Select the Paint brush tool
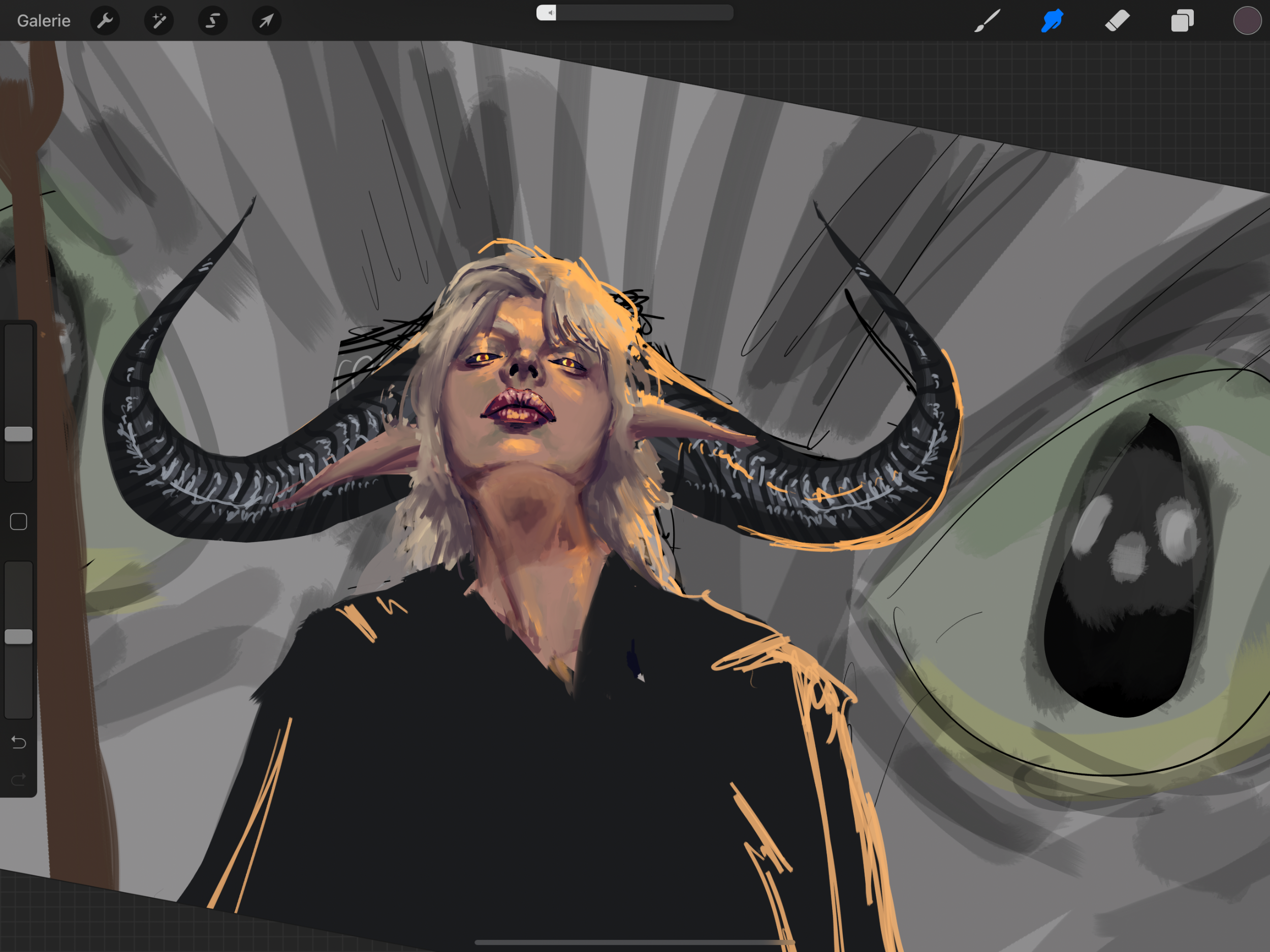1270x952 pixels. (x=987, y=21)
